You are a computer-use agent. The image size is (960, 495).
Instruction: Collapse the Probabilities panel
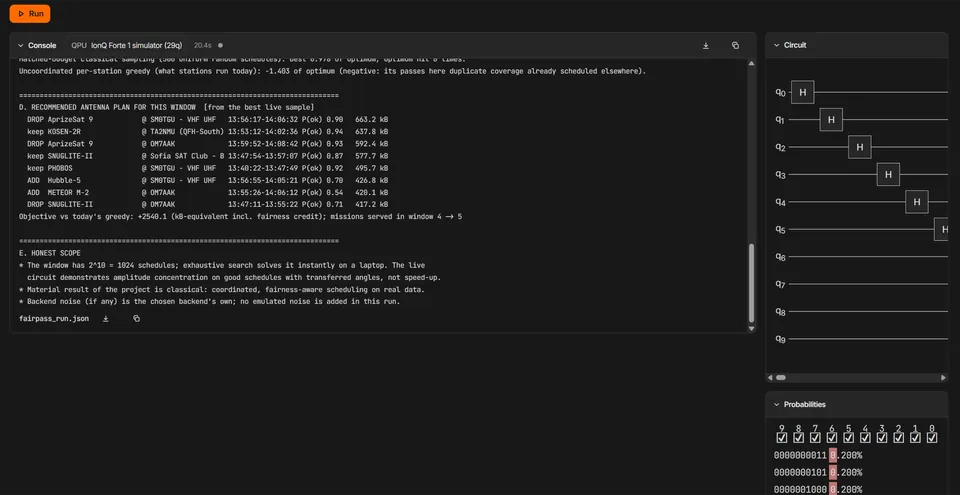[x=776, y=404]
